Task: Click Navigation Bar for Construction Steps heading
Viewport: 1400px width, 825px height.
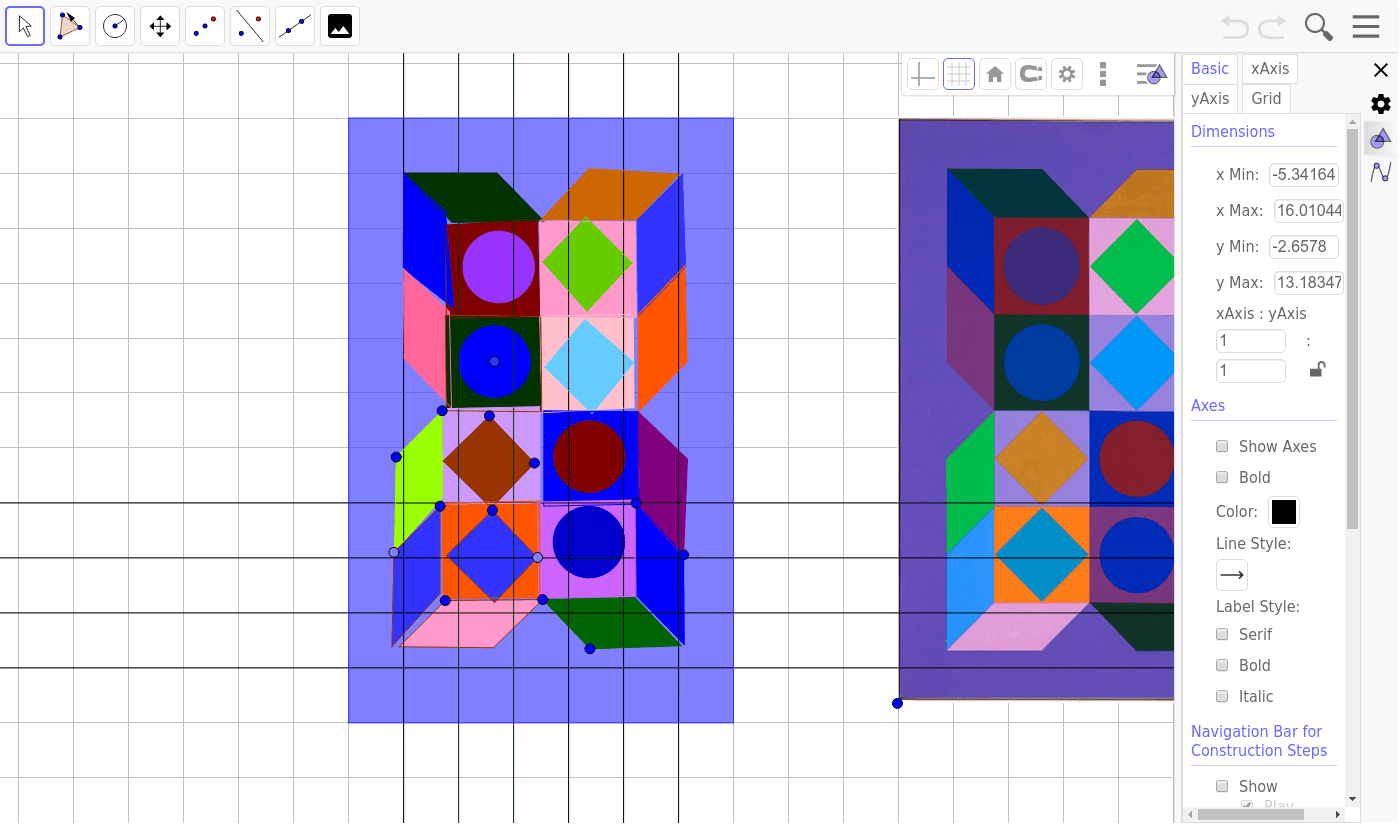Action: point(1259,741)
